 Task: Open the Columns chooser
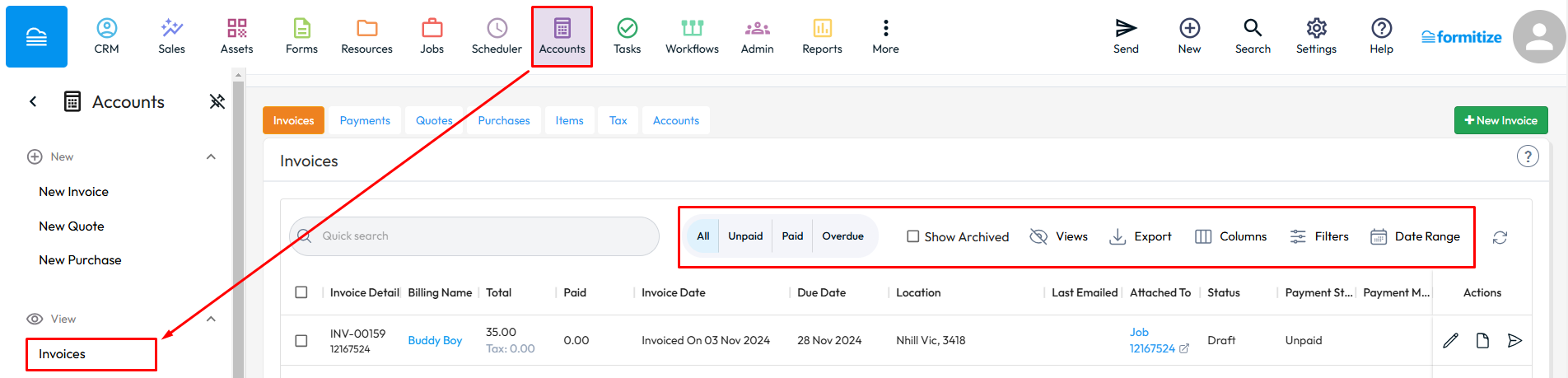(1230, 236)
